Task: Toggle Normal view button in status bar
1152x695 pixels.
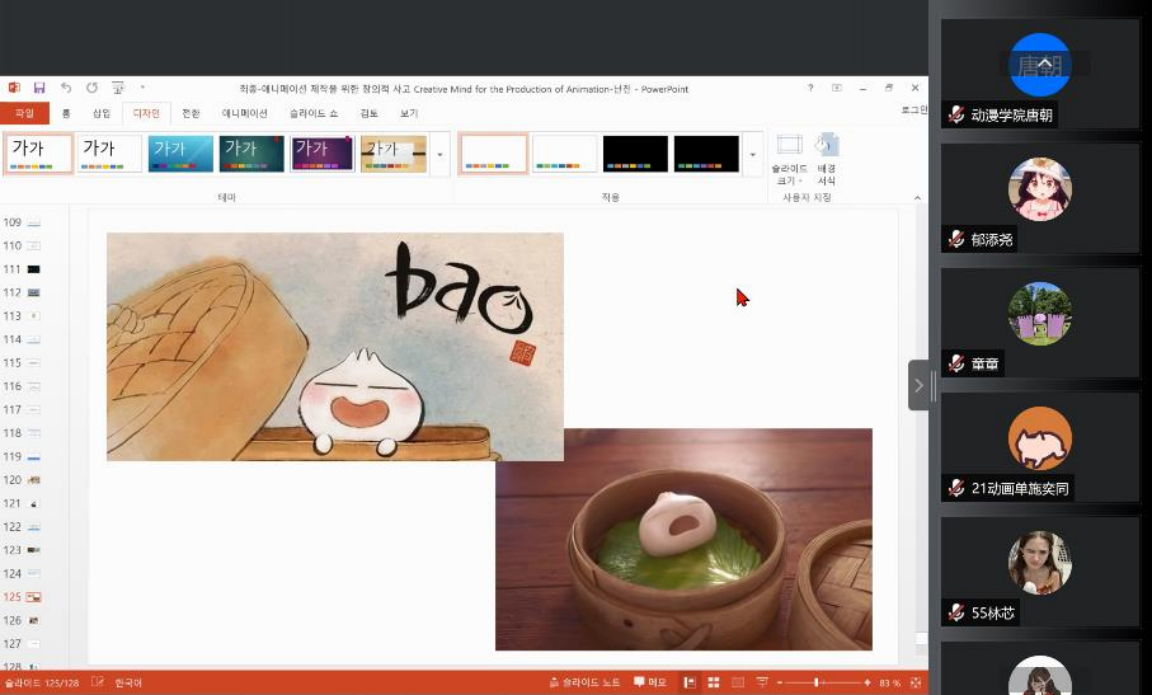Action: (690, 683)
